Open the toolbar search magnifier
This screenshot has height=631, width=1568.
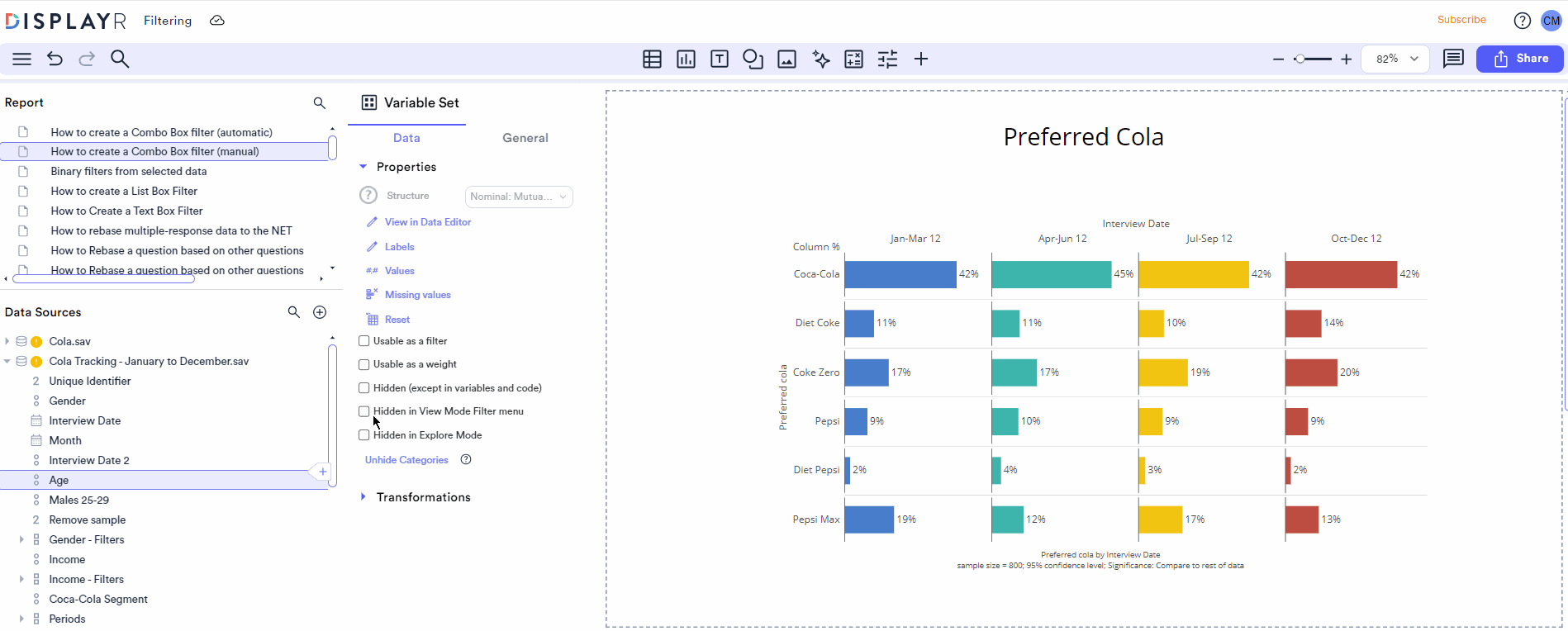(120, 59)
